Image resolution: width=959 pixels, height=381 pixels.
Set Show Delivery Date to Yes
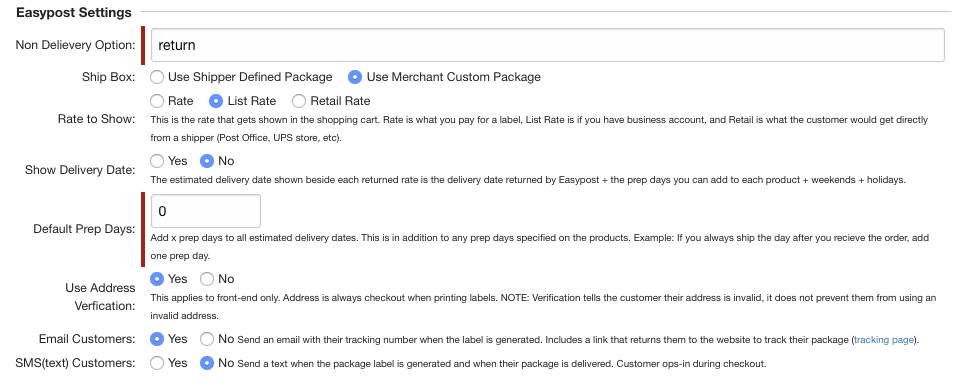point(157,161)
